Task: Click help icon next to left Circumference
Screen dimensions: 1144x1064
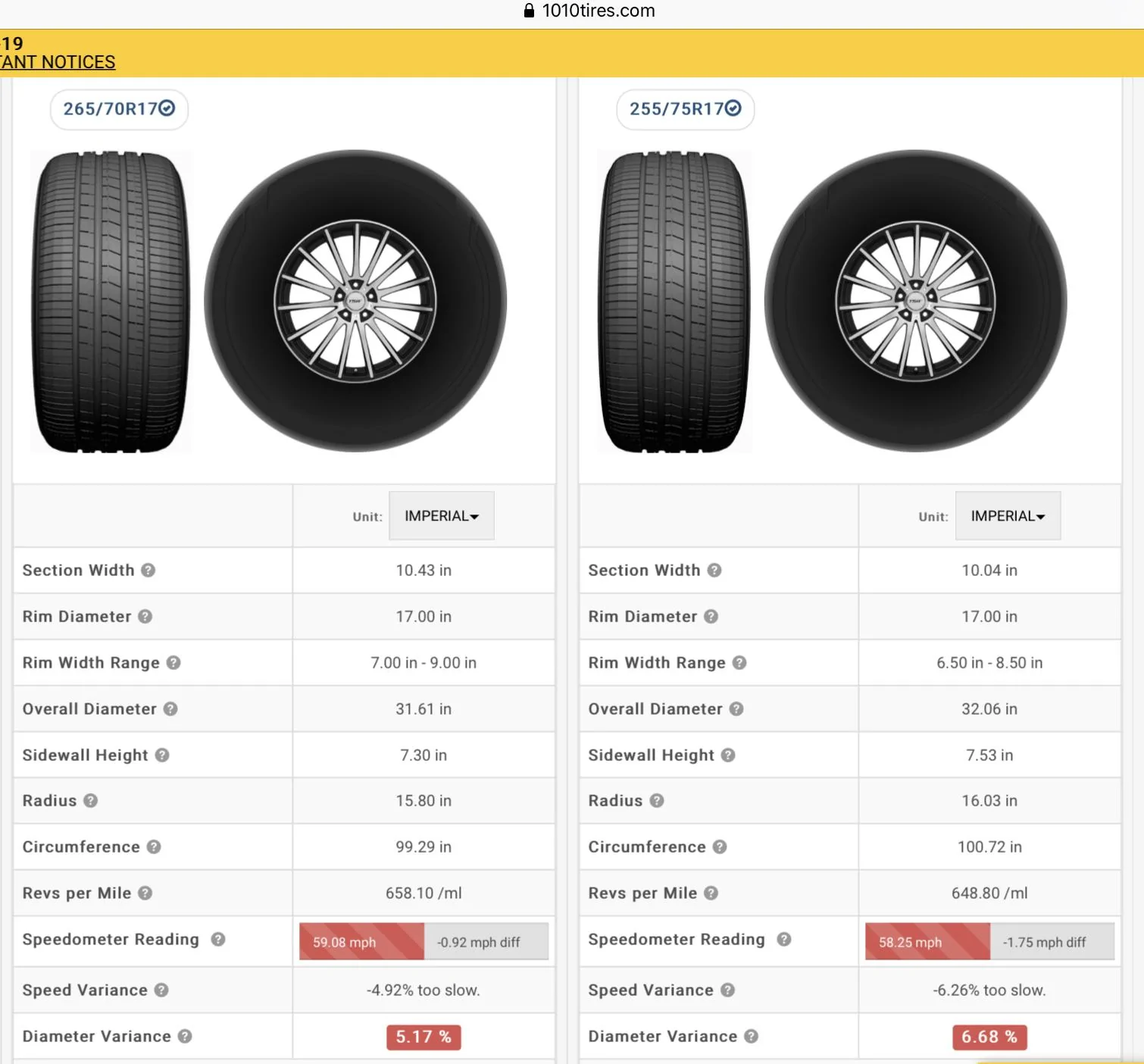Action: click(x=154, y=847)
